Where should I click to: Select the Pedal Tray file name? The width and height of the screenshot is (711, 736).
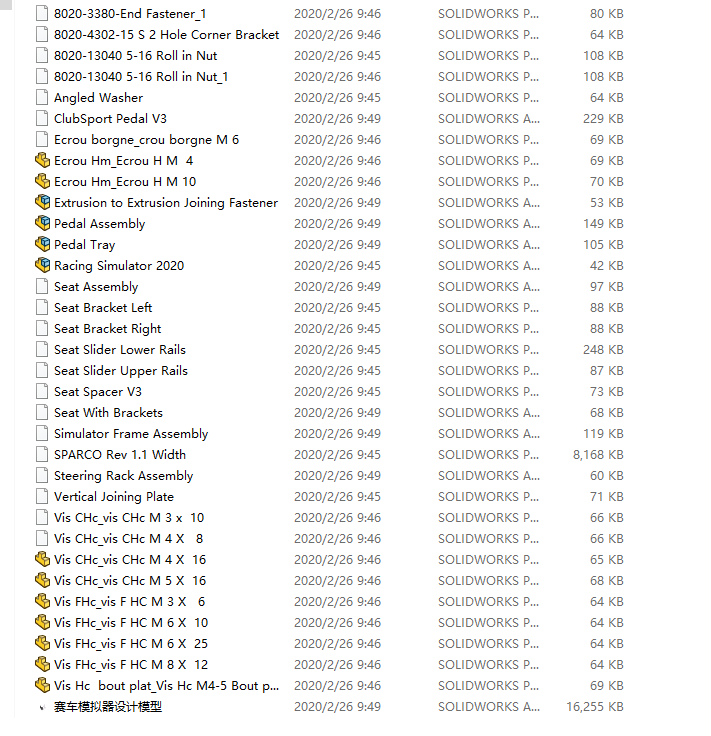pyautogui.click(x=84, y=245)
